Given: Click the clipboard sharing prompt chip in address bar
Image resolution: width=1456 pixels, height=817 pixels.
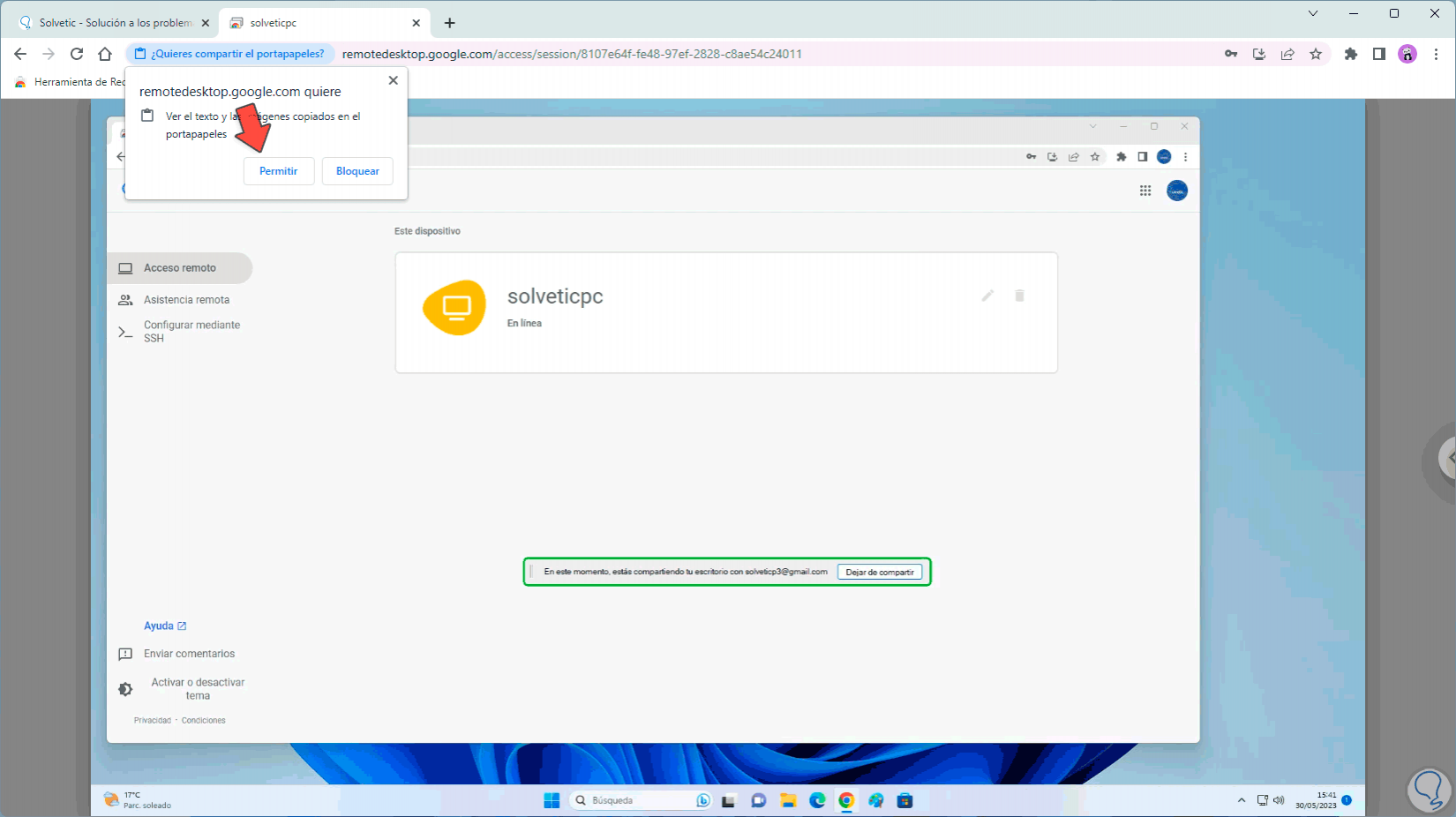Looking at the screenshot, I should [230, 54].
